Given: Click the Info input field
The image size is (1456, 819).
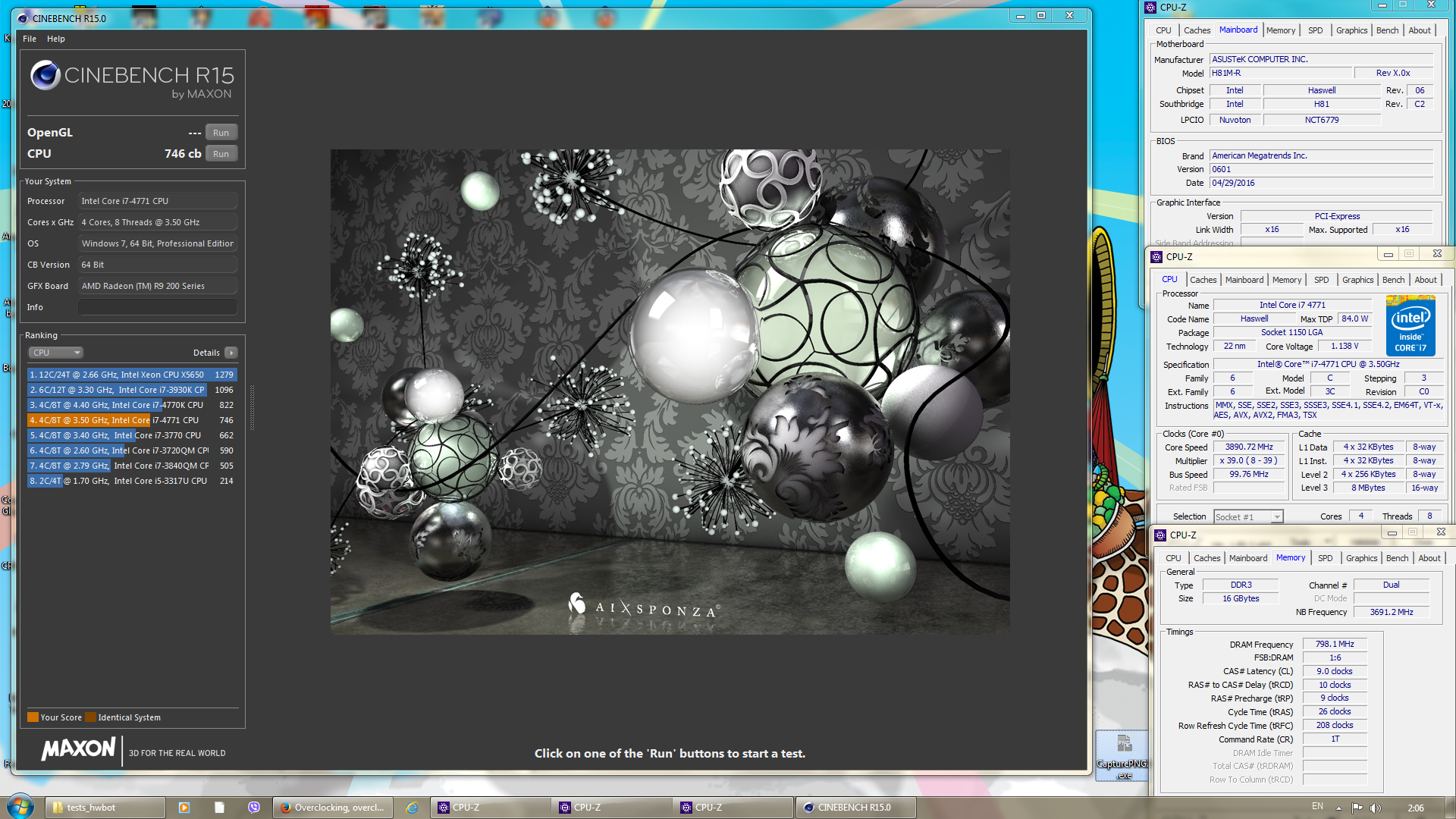Looking at the screenshot, I should 158,307.
